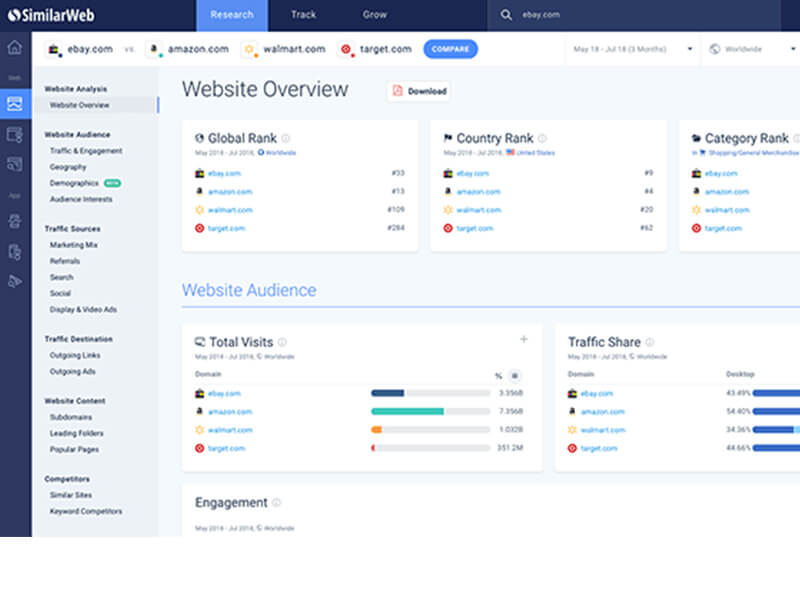Click the globe icon beside Worldwide
Image resolution: width=800 pixels, height=600 pixels.
tap(715, 49)
